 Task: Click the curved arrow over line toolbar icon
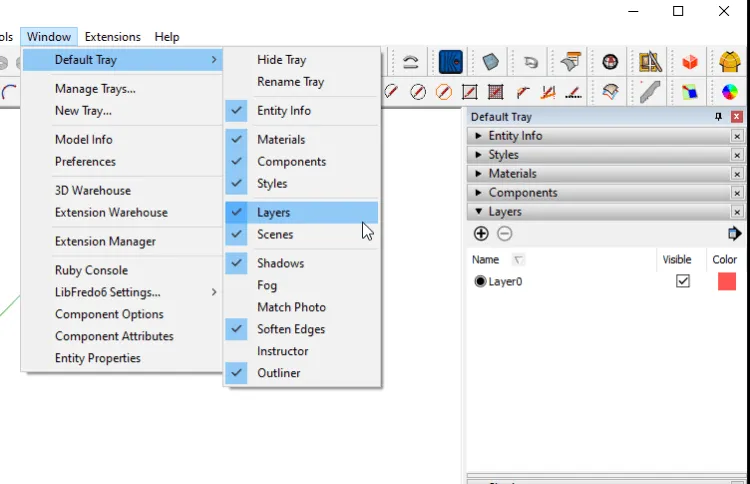410,62
